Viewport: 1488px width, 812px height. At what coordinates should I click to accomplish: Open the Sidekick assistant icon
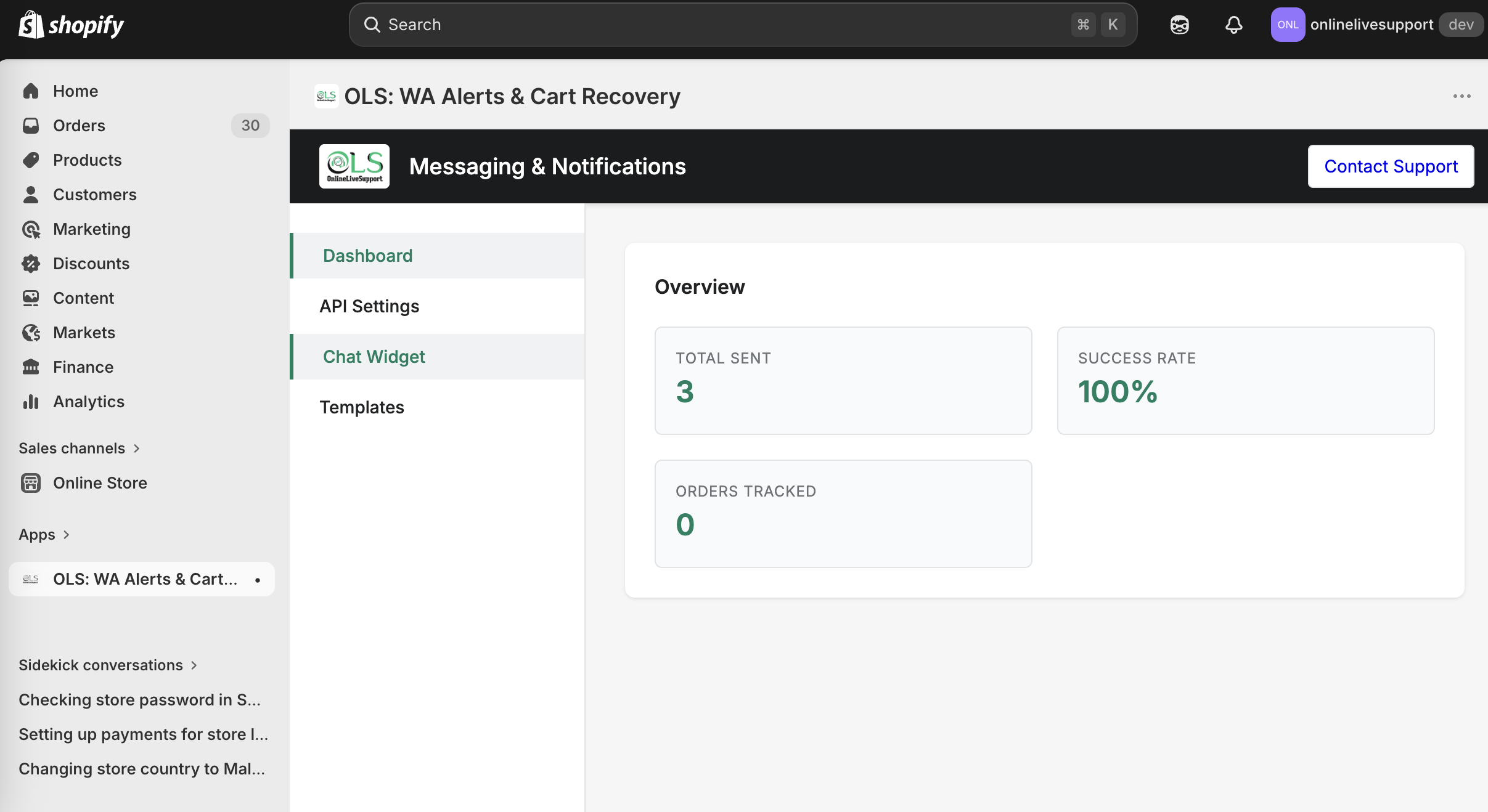1179,25
